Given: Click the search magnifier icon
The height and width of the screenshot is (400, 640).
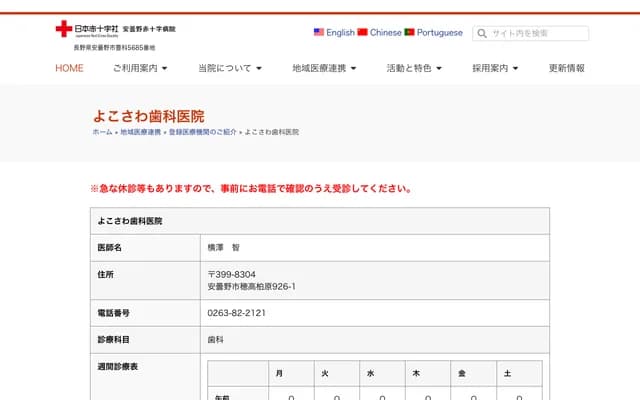Looking at the screenshot, I should click(x=481, y=33).
